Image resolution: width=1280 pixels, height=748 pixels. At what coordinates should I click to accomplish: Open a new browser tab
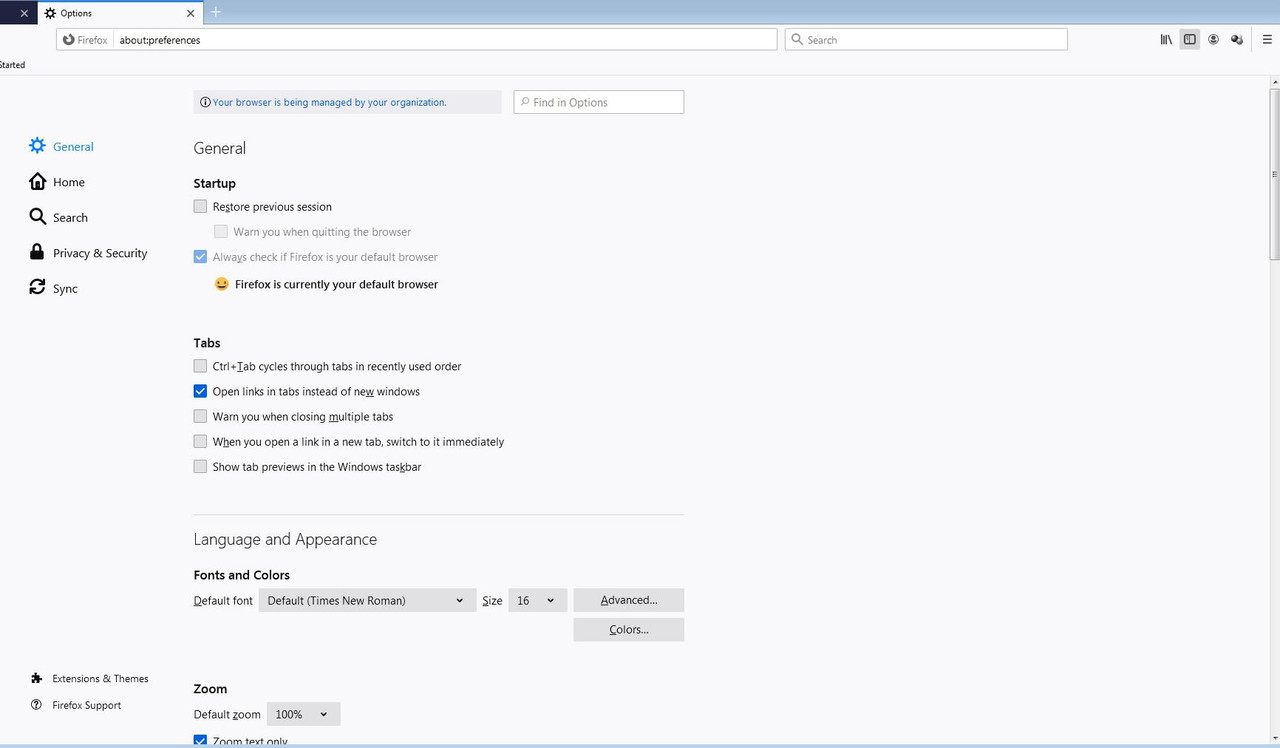pyautogui.click(x=215, y=13)
